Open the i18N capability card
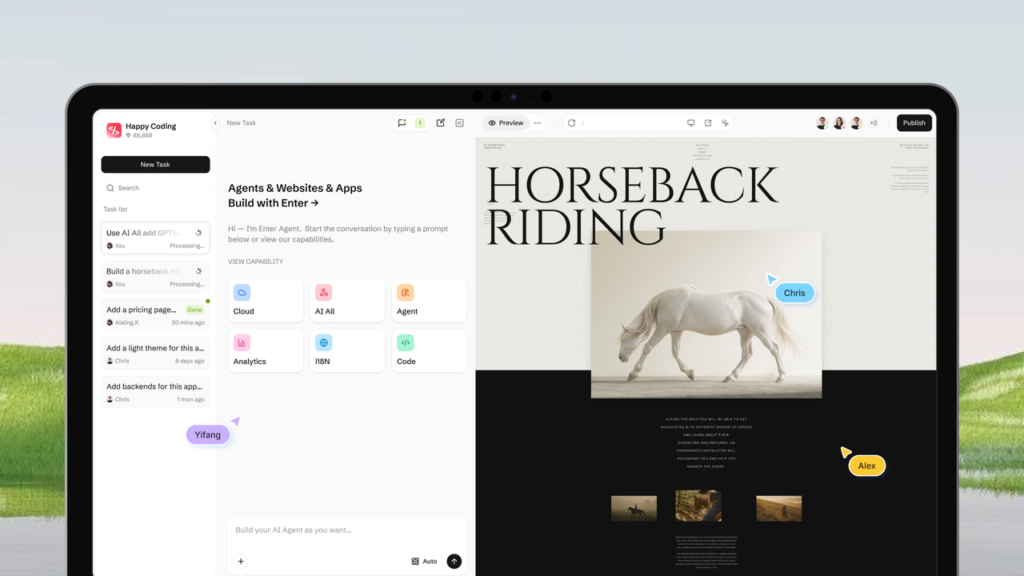 [x=347, y=351]
